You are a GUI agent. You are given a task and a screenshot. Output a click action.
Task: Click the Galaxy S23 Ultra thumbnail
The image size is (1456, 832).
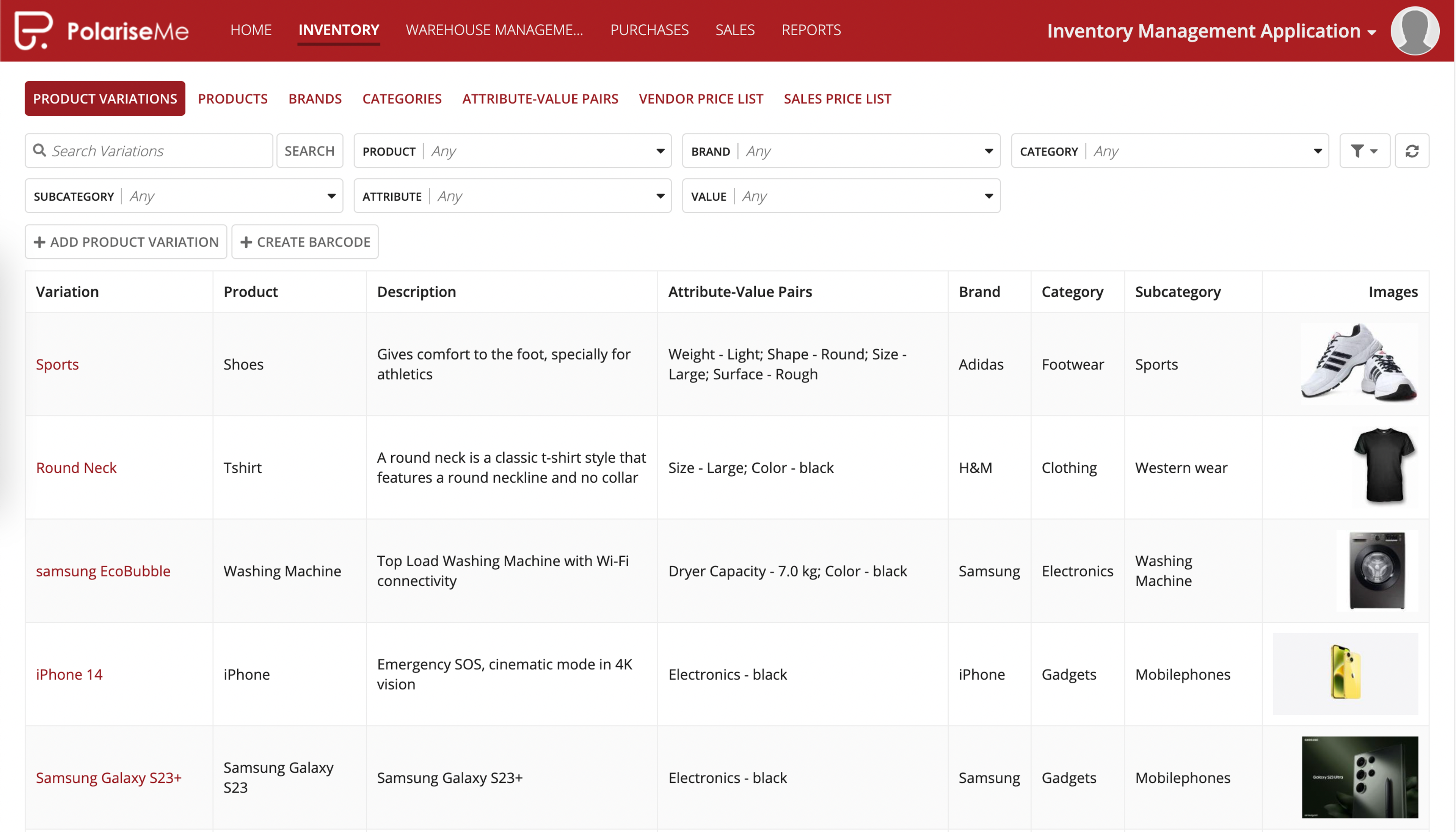pyautogui.click(x=1359, y=777)
